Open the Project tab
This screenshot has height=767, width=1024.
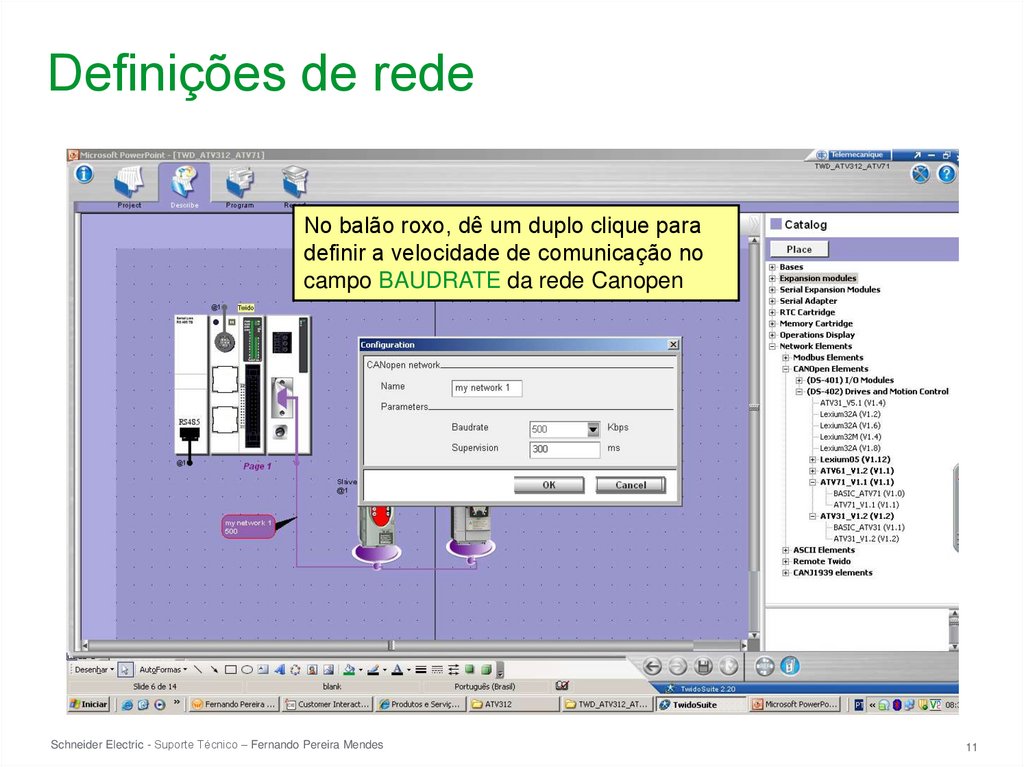click(x=129, y=187)
